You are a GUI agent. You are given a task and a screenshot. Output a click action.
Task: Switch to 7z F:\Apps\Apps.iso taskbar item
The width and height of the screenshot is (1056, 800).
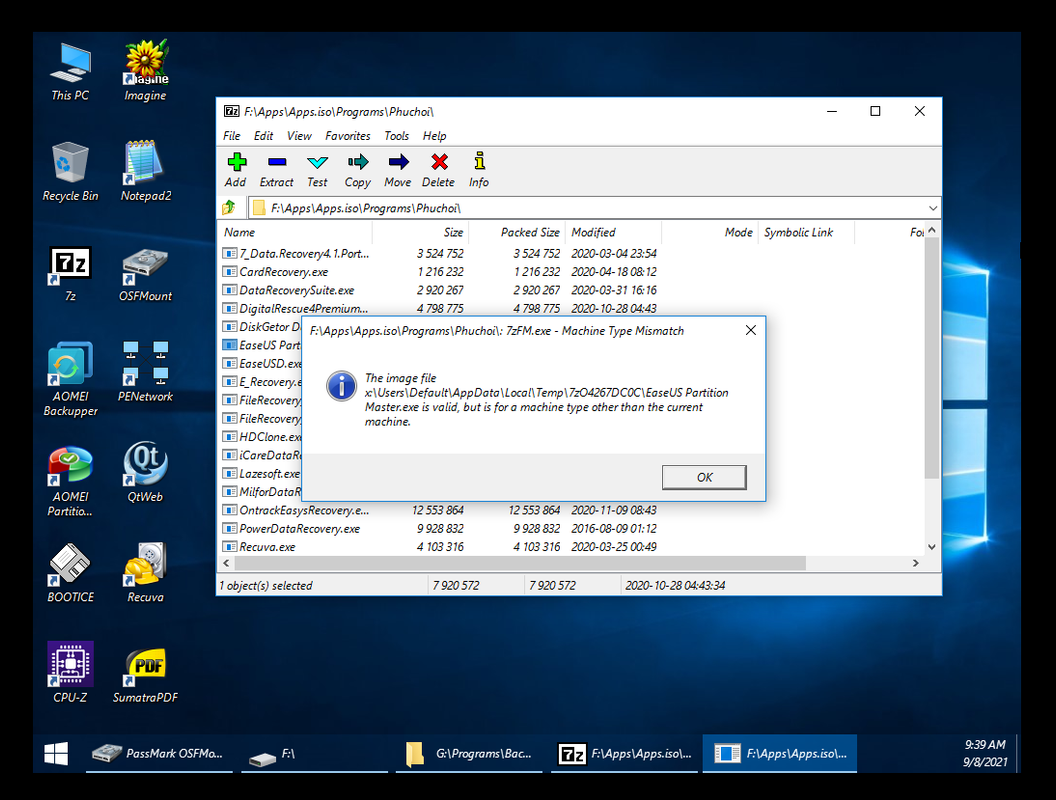click(x=624, y=754)
